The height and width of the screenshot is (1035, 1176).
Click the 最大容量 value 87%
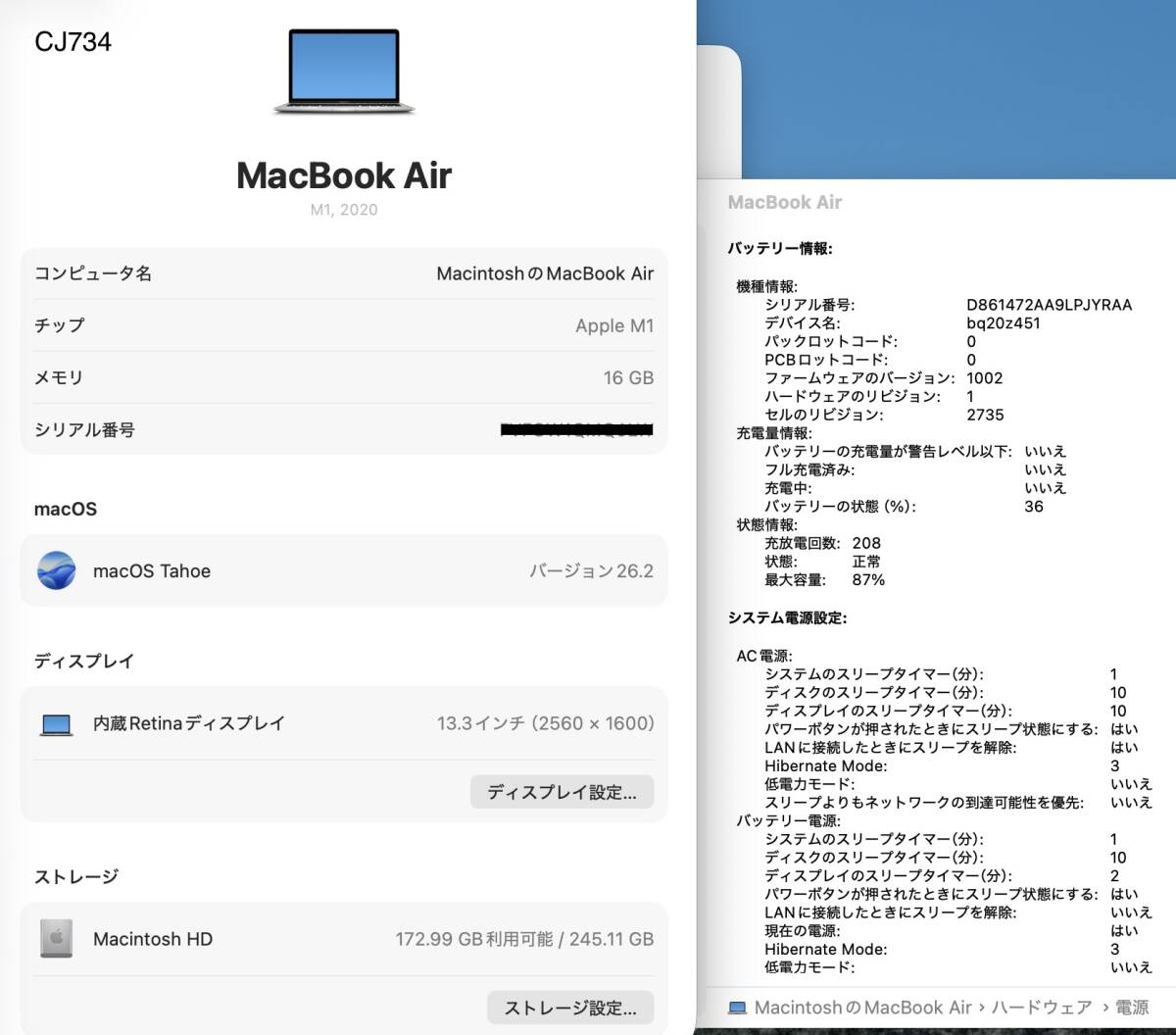[x=868, y=579]
